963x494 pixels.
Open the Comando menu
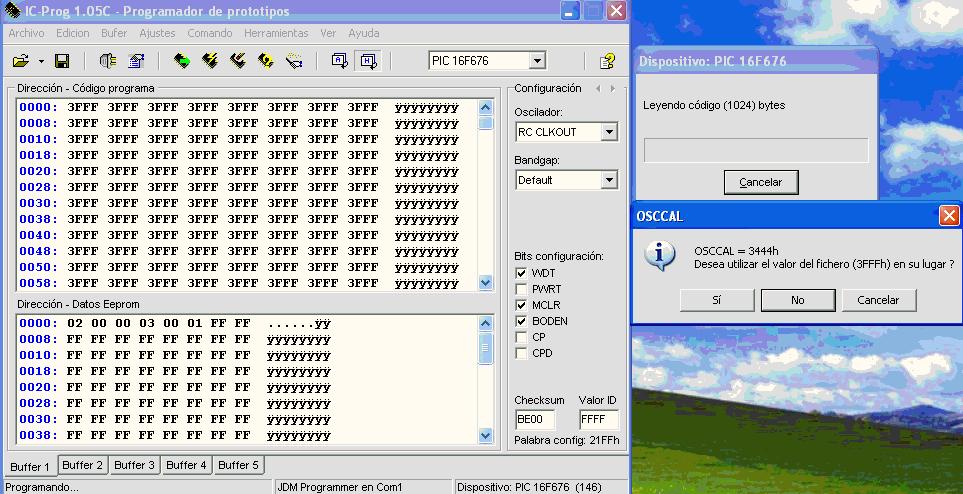pos(210,33)
